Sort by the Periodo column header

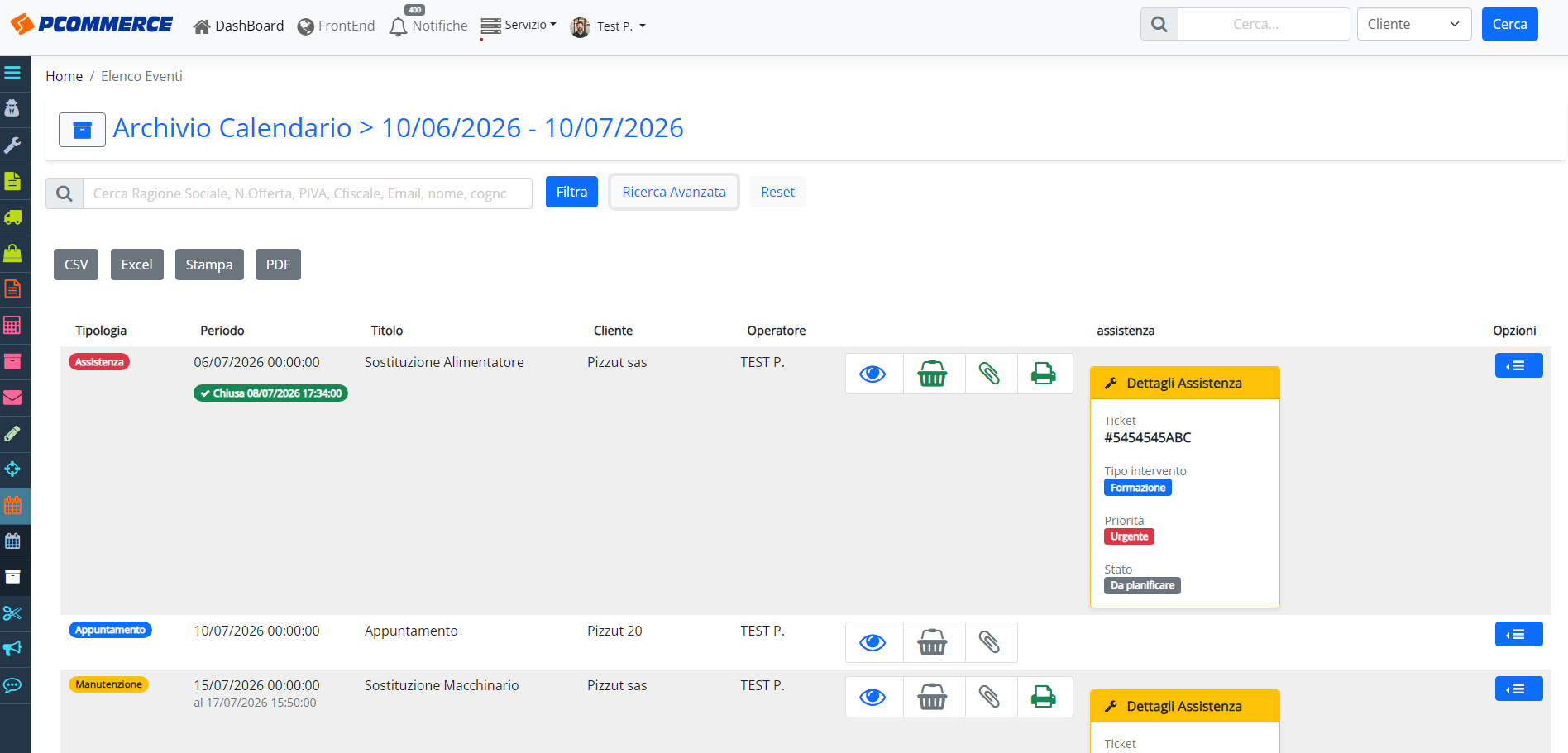[222, 331]
